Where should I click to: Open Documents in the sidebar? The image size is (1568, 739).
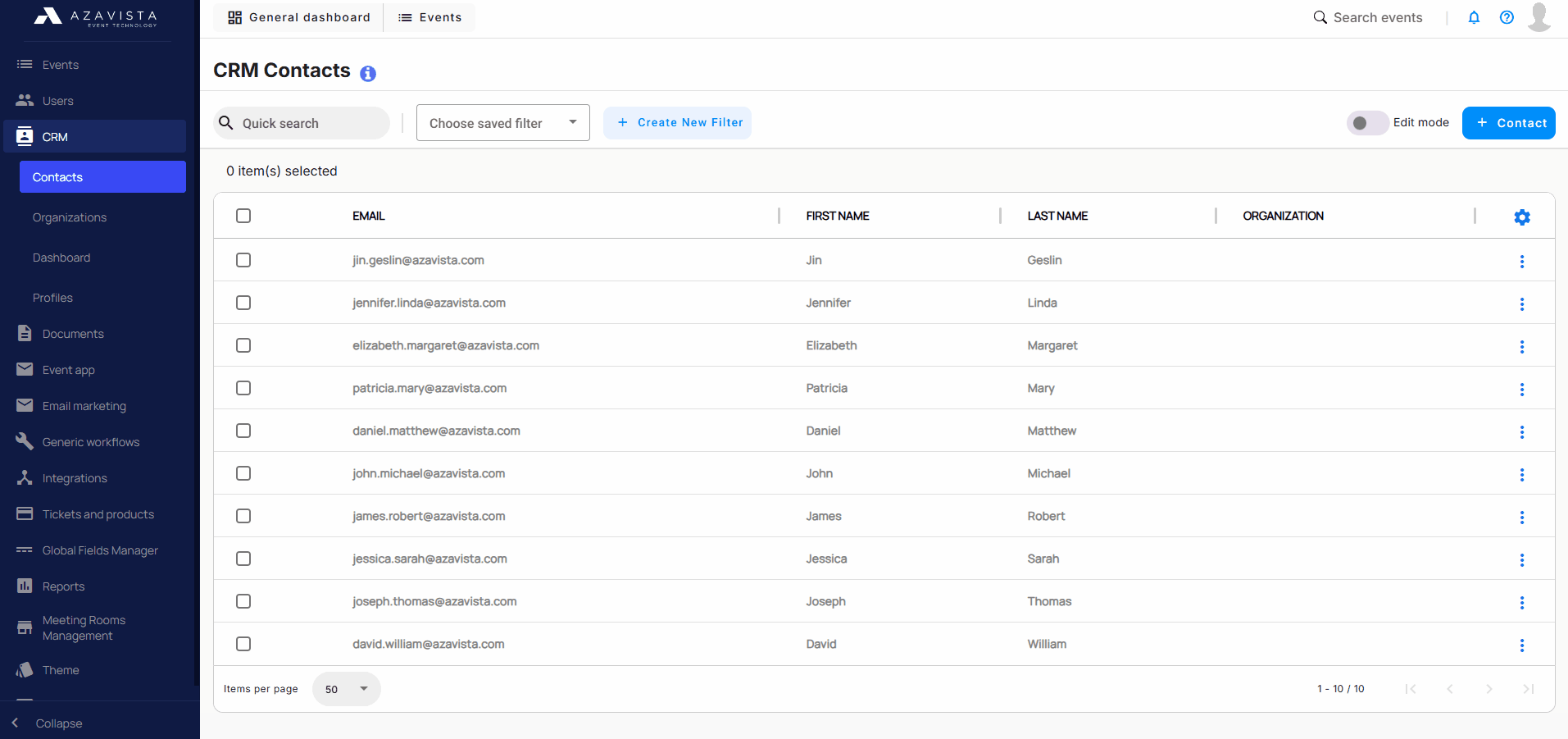pos(94,334)
